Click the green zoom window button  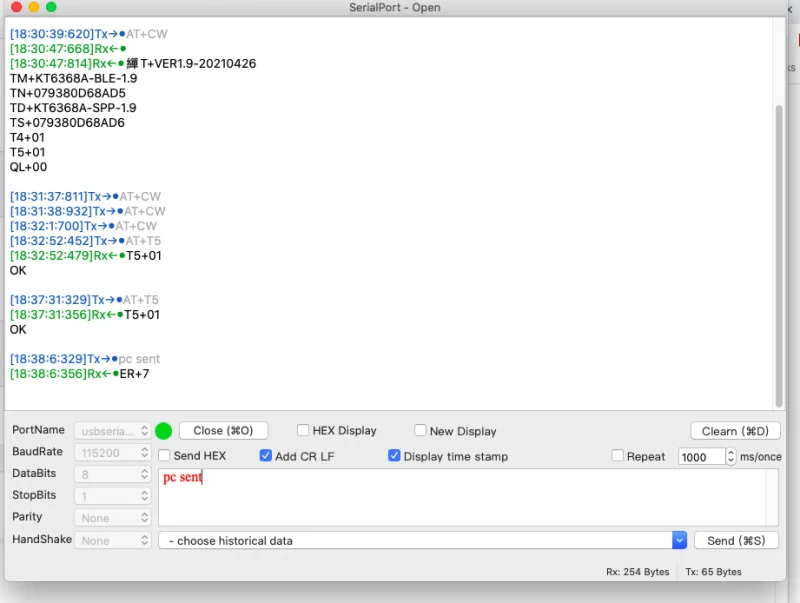51,7
